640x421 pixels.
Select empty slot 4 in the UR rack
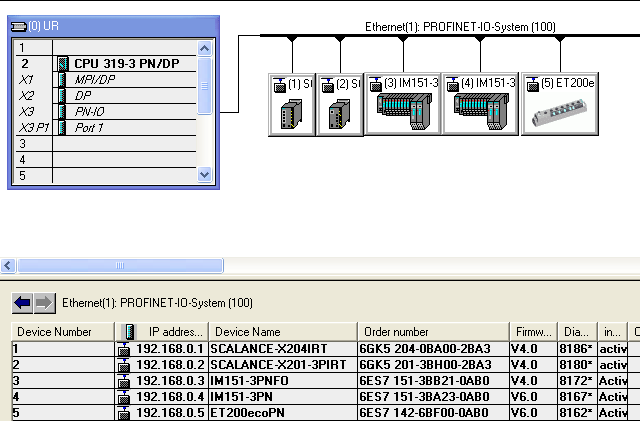106,160
